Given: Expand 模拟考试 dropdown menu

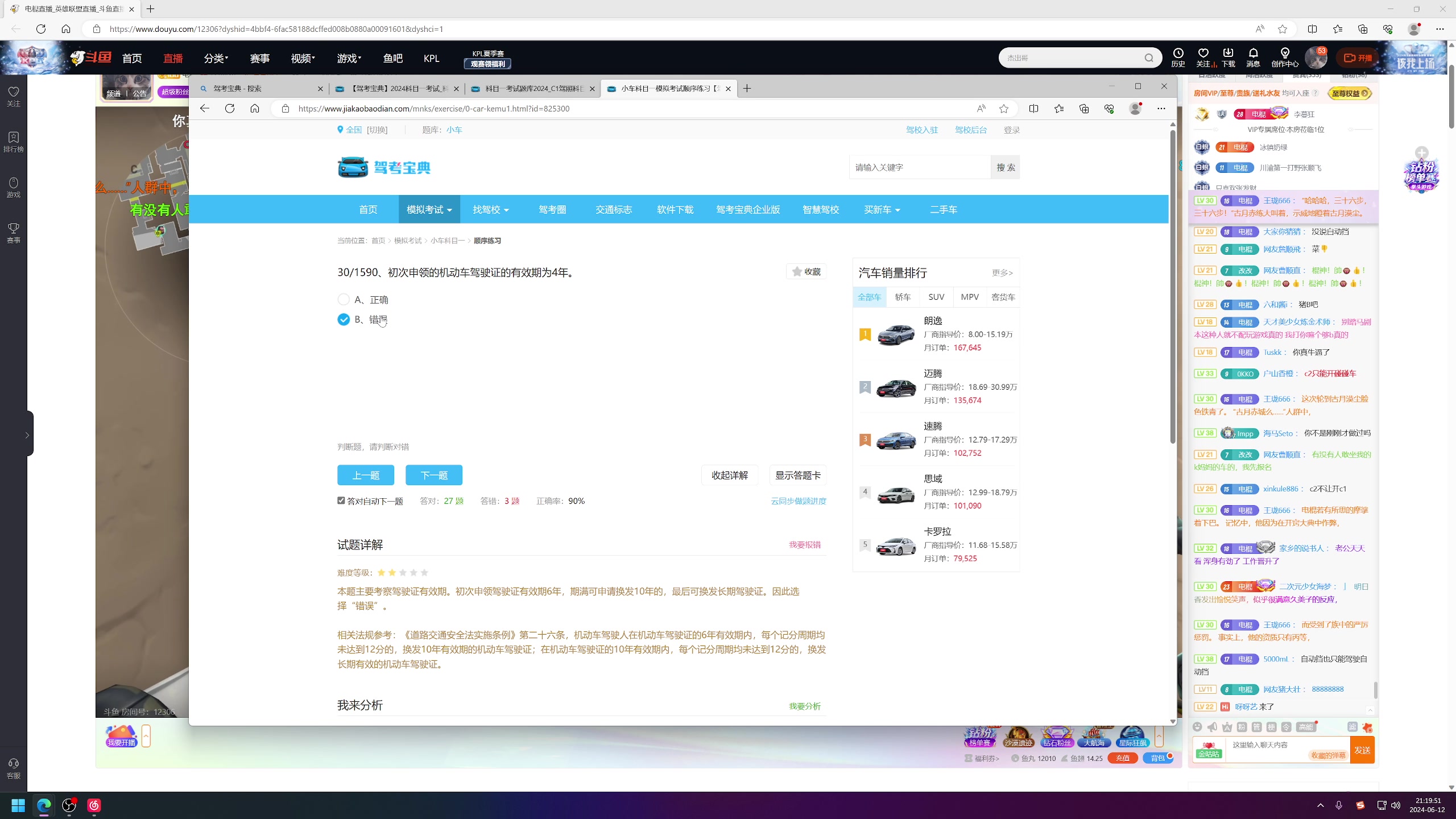Looking at the screenshot, I should click(x=429, y=210).
